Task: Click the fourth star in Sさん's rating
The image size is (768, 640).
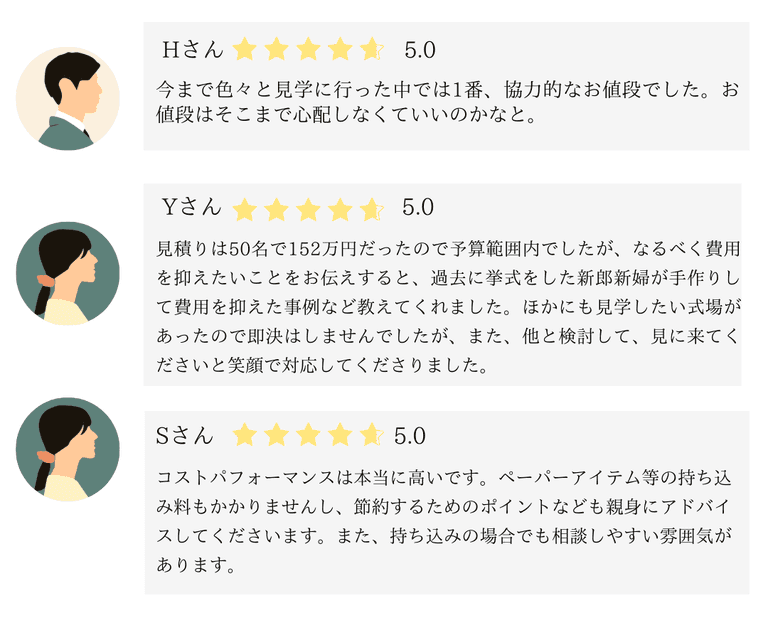Action: pos(339,435)
